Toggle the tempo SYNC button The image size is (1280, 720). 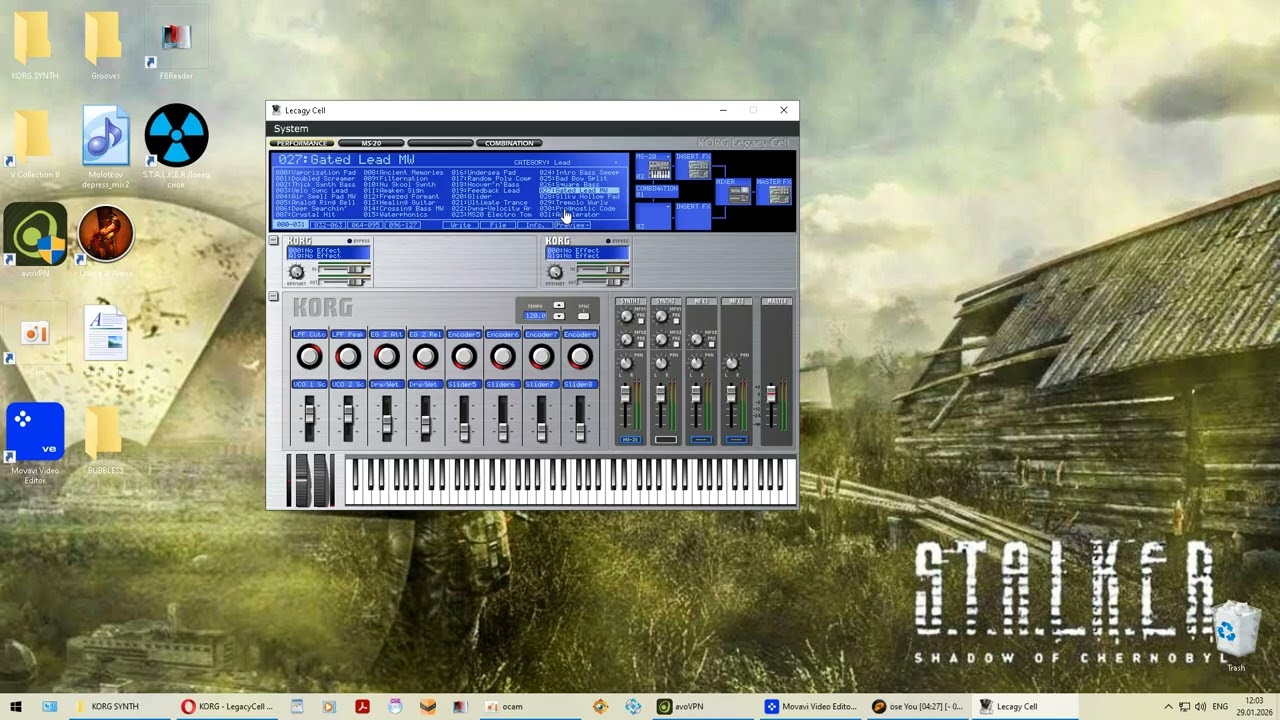pyautogui.click(x=584, y=316)
